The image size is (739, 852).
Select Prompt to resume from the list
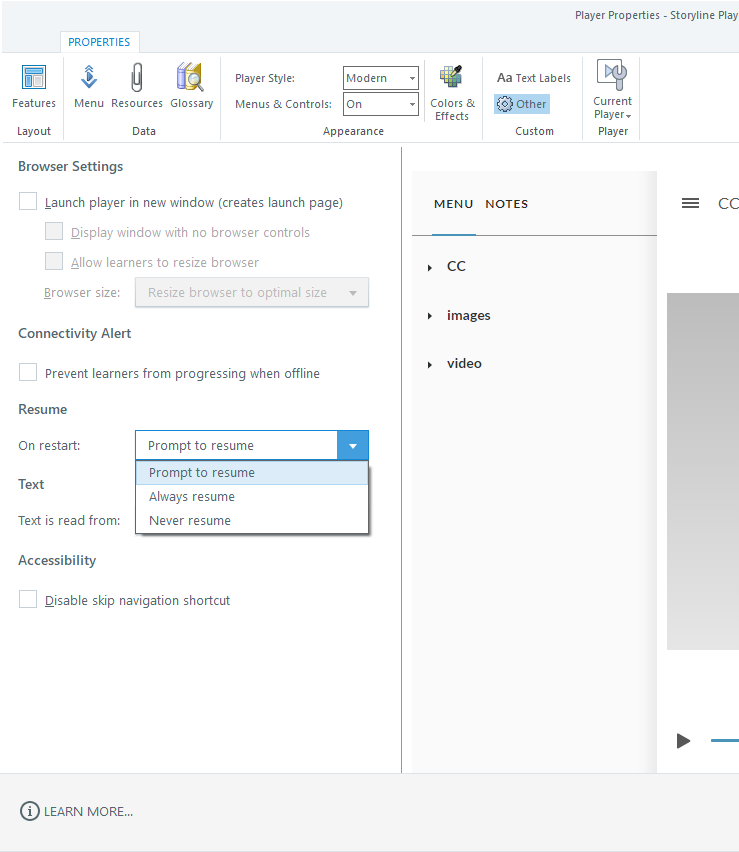(x=252, y=473)
